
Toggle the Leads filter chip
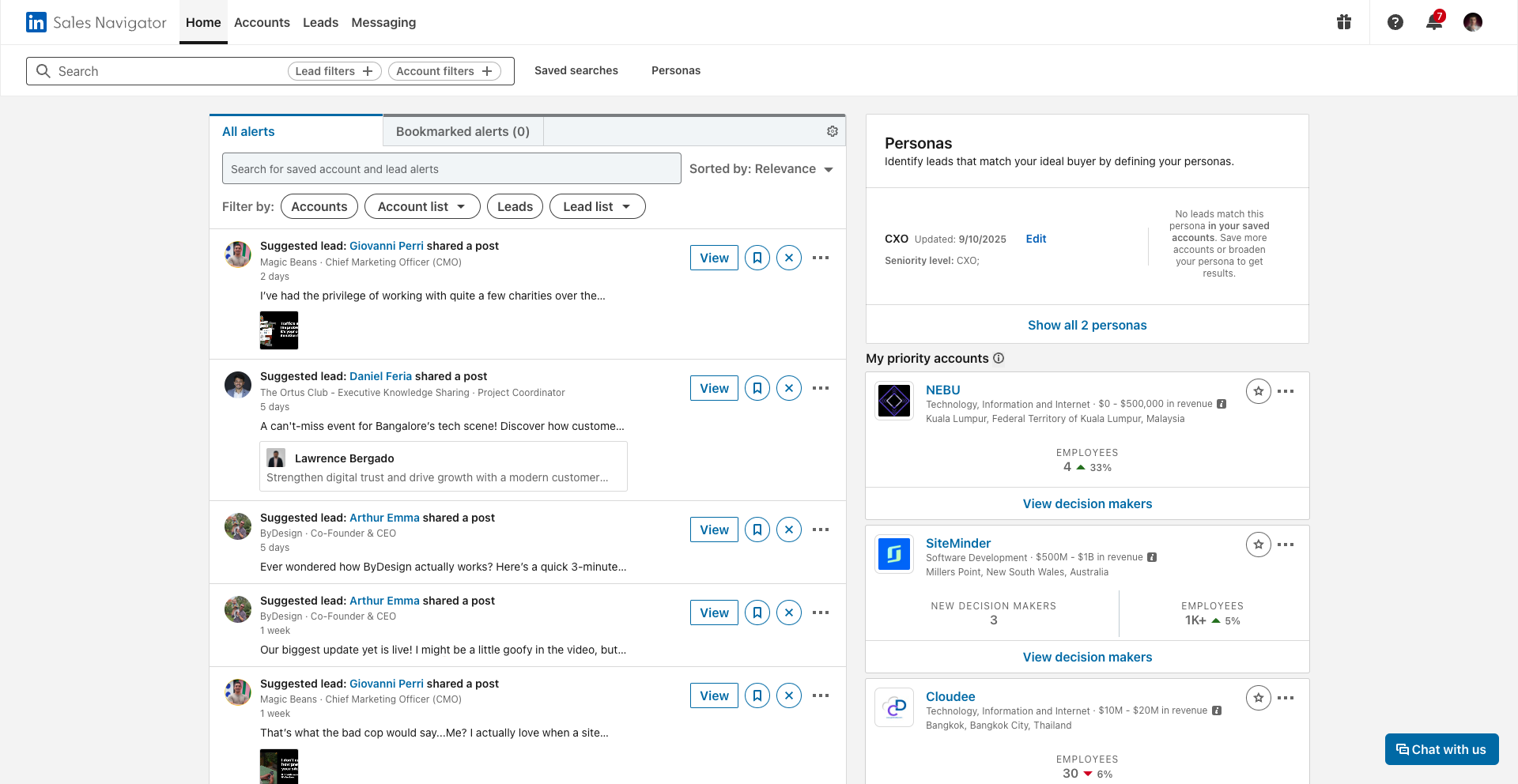pyautogui.click(x=515, y=206)
